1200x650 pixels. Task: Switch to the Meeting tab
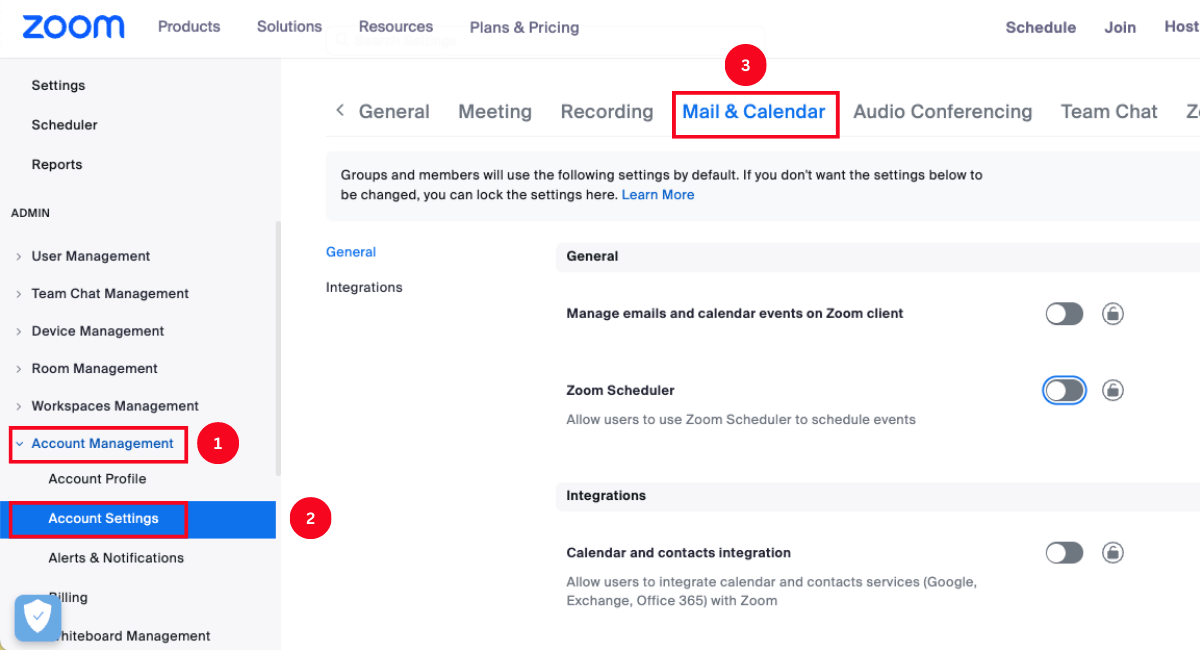pyautogui.click(x=495, y=112)
